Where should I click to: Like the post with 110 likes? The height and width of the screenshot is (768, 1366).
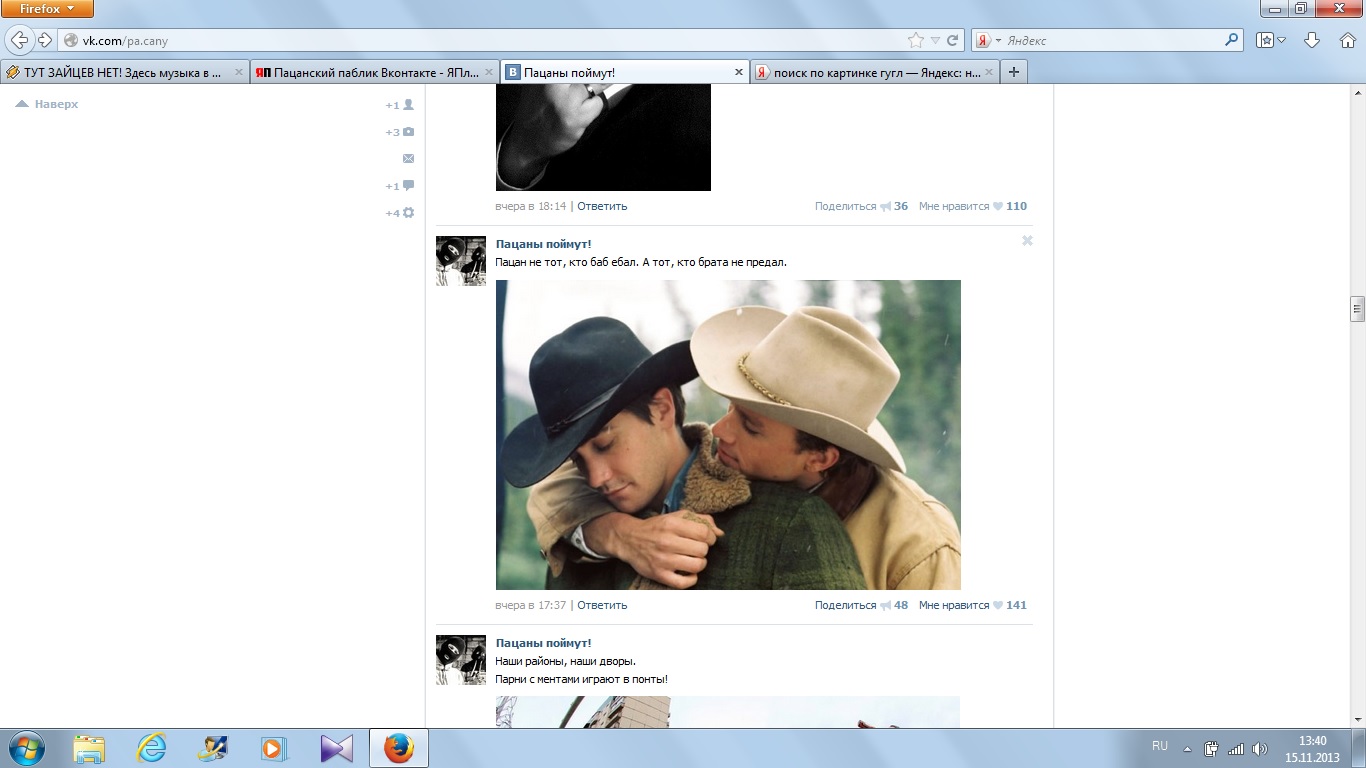[x=973, y=206]
